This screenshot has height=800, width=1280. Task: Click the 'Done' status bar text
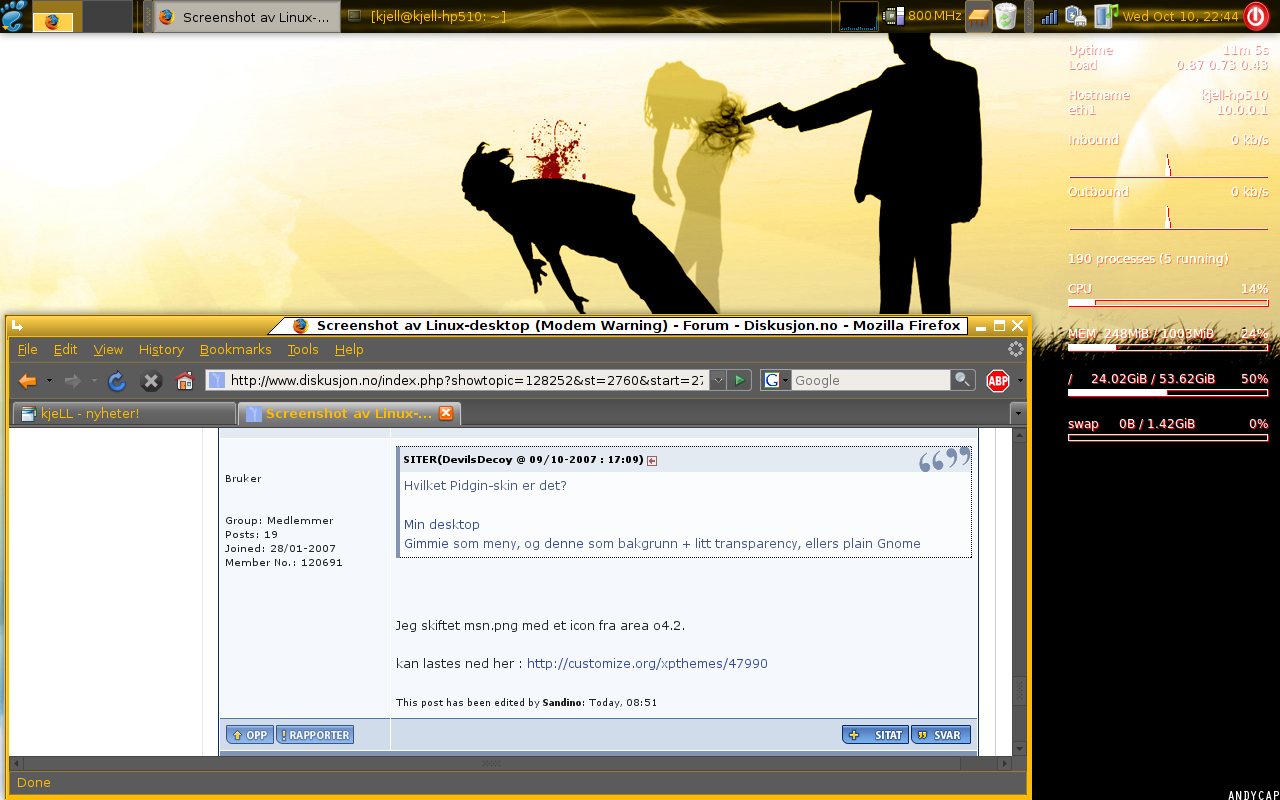pyautogui.click(x=34, y=783)
